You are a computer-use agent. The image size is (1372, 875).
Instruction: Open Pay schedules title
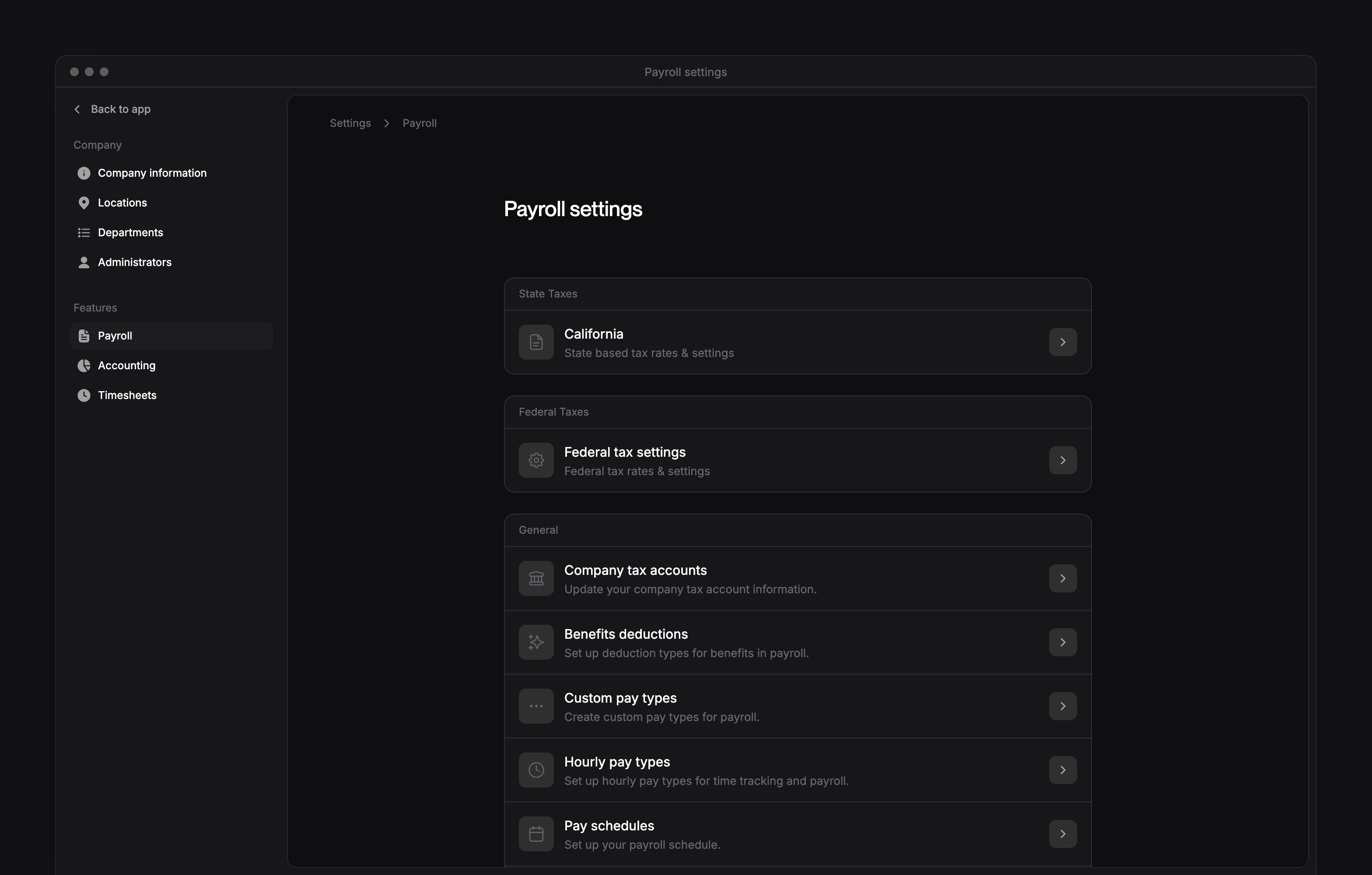[x=609, y=826]
